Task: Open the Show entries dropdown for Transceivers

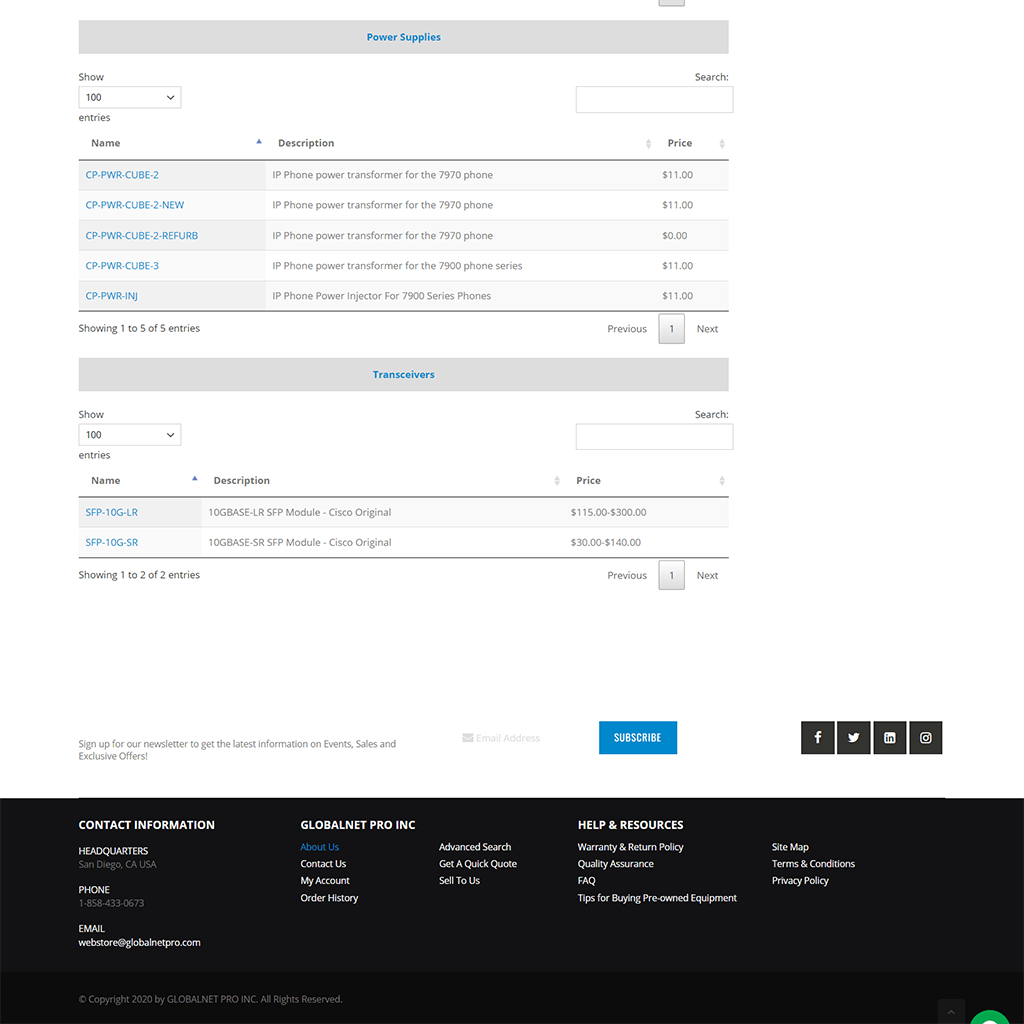Action: (129, 434)
